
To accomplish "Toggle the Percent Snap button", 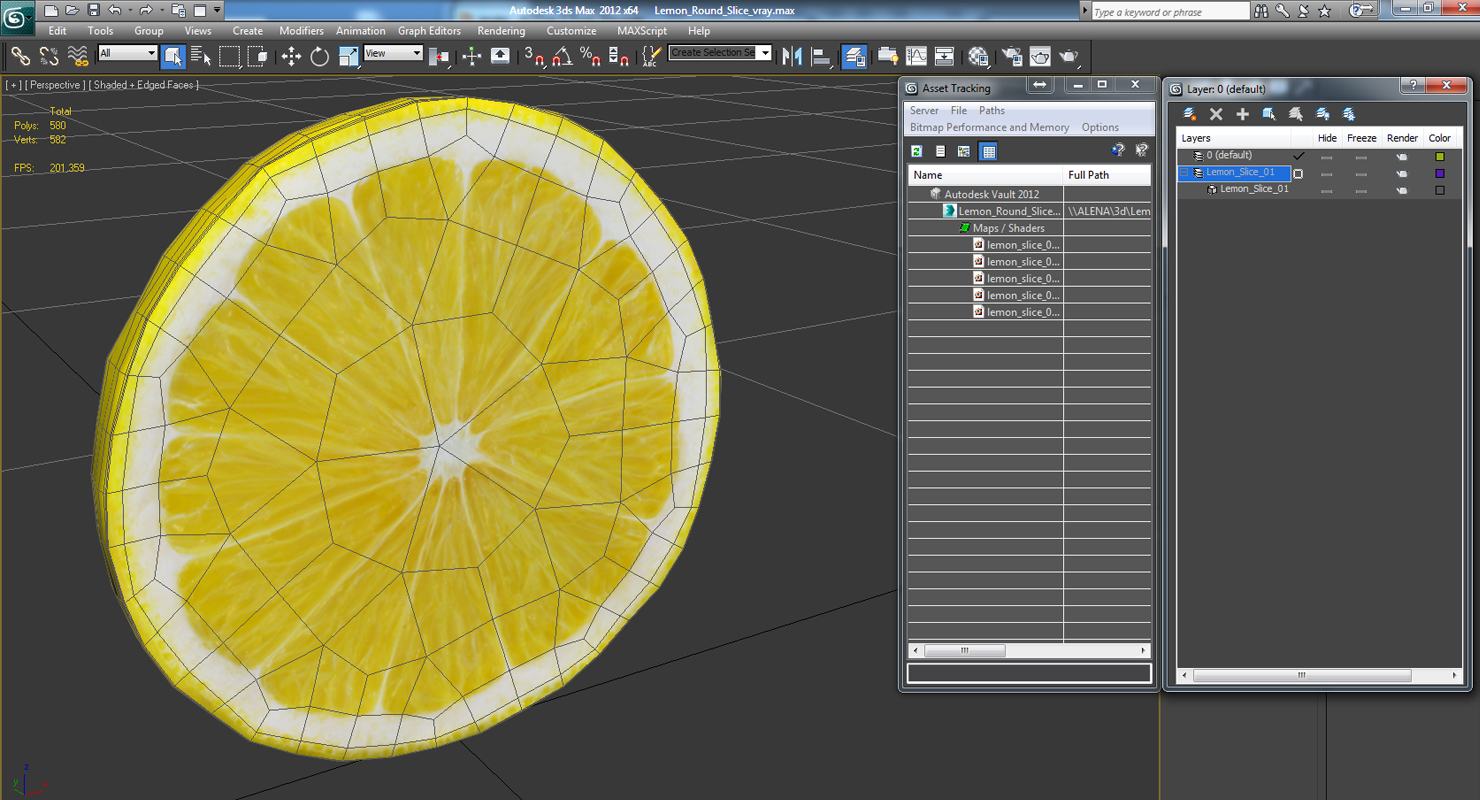I will 590,57.
